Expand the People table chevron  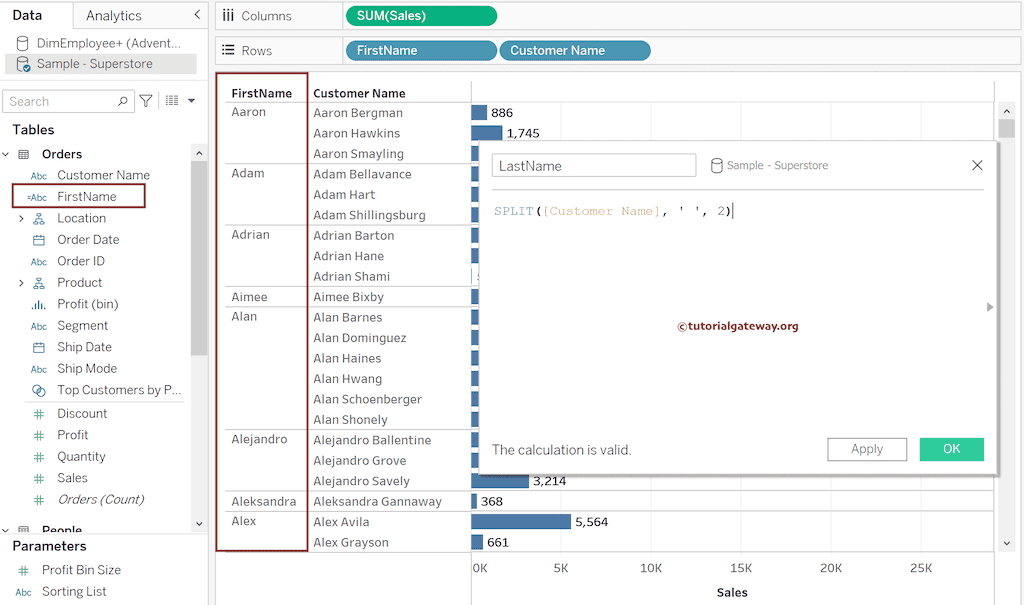tap(6, 530)
